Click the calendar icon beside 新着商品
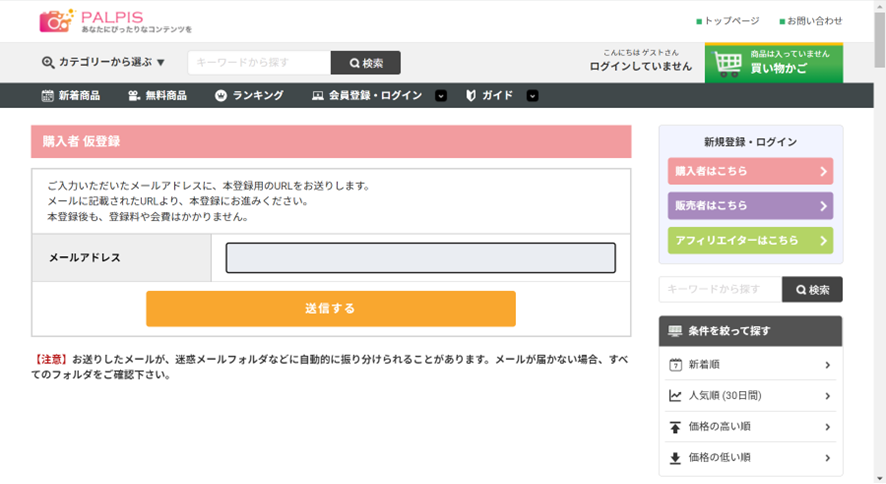 click(x=47, y=96)
